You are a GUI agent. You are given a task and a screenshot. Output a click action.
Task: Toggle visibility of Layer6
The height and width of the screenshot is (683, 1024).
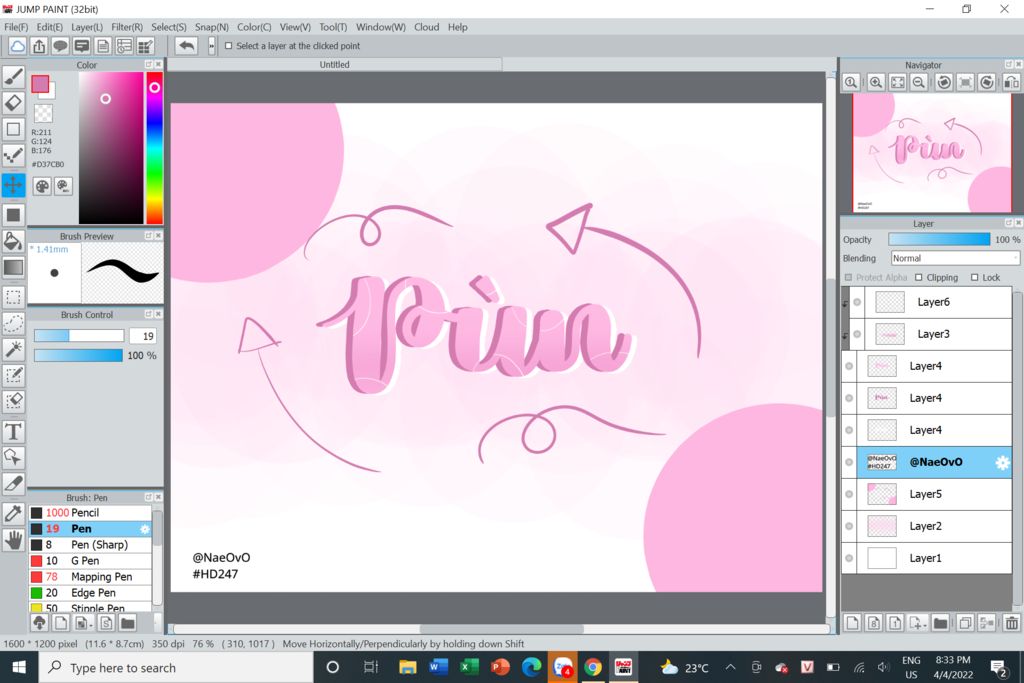[x=857, y=302]
